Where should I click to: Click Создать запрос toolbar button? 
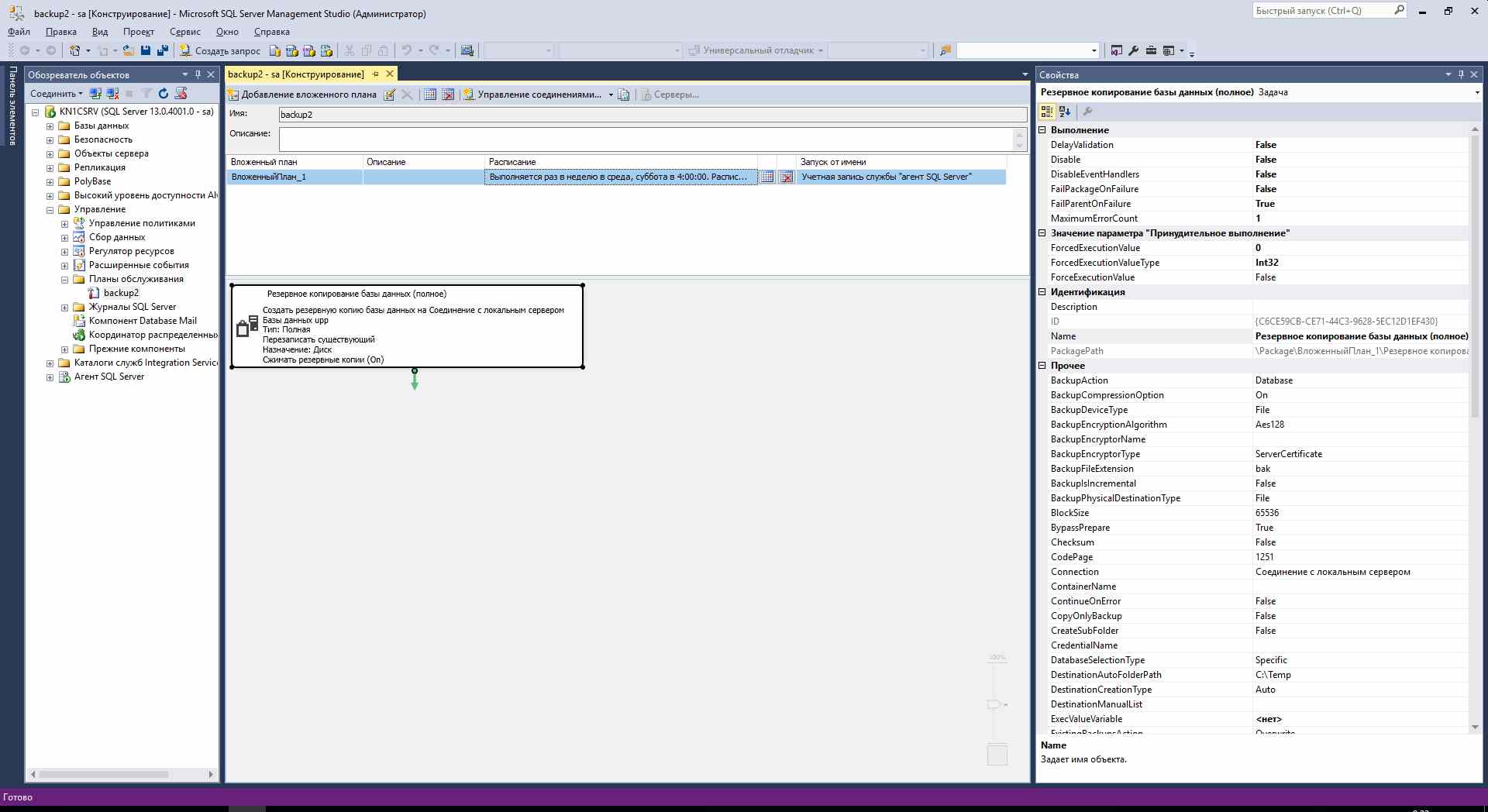pos(220,50)
